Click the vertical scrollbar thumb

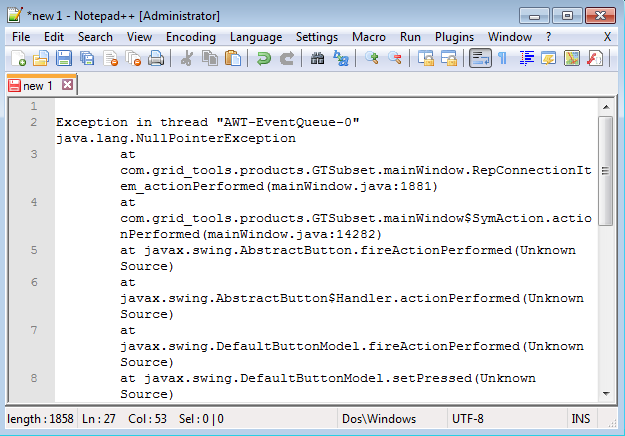[x=606, y=171]
